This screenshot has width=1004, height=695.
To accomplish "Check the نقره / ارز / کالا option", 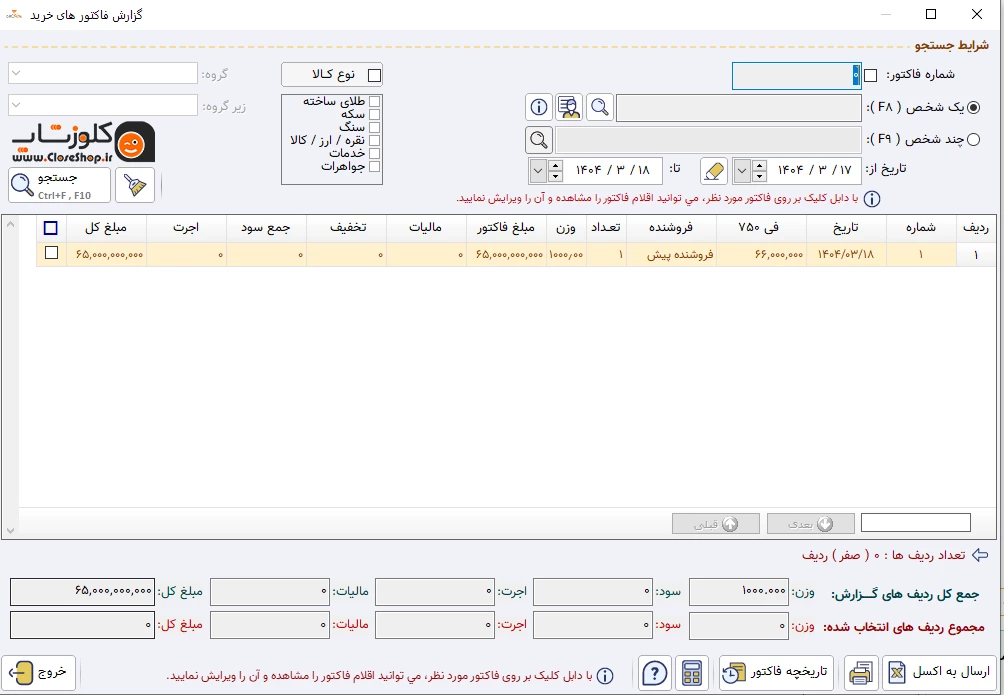I will point(375,140).
